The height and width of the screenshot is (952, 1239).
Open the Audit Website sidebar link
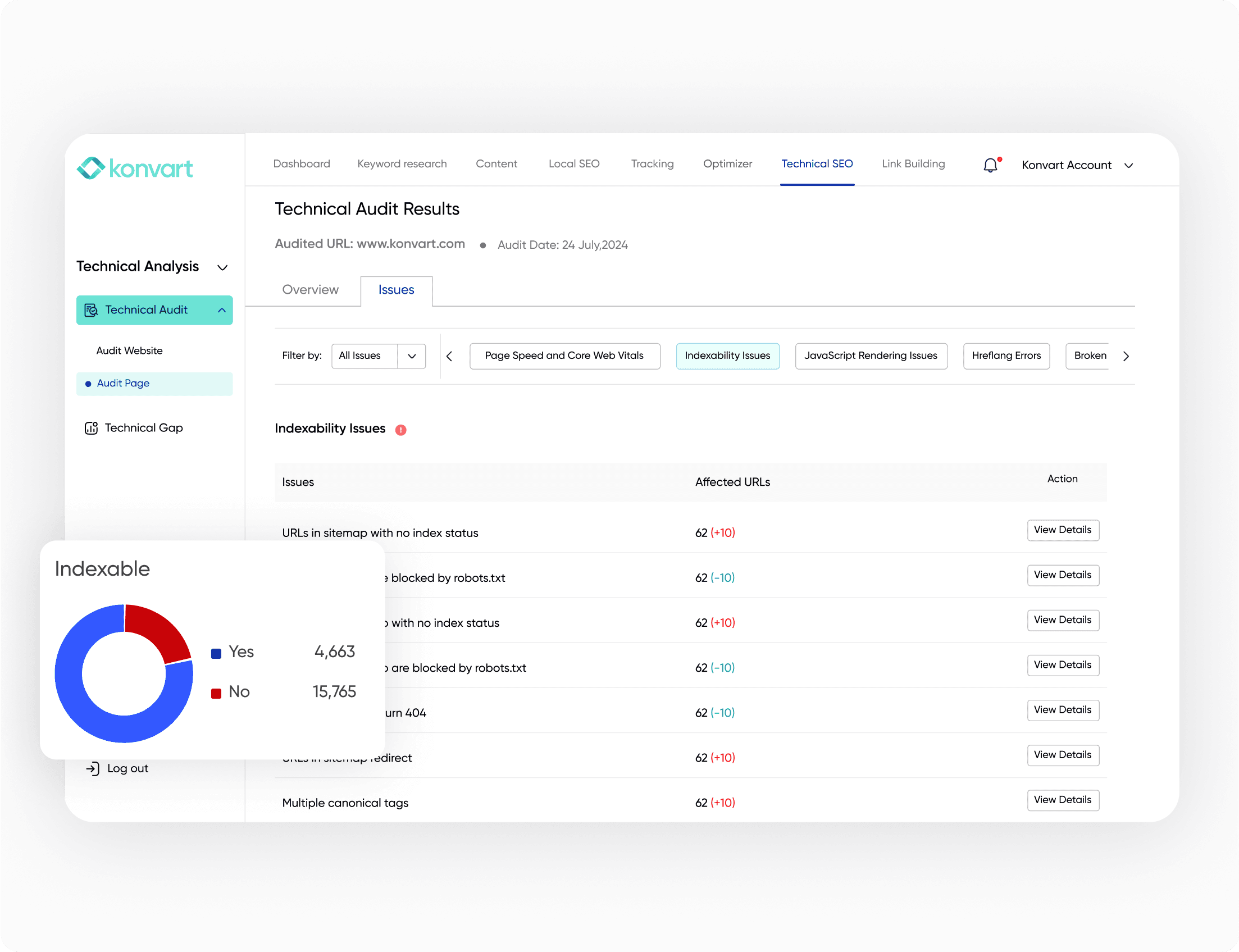(x=129, y=351)
